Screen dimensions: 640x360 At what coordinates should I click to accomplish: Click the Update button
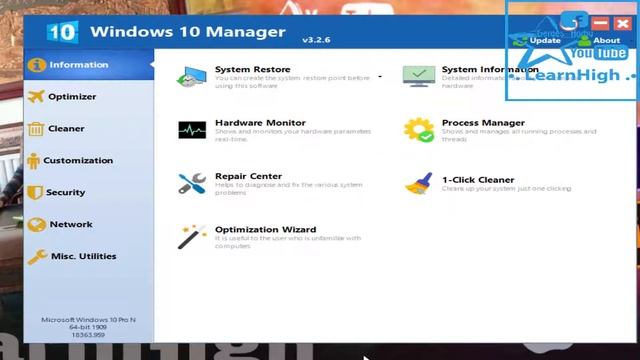(538, 40)
